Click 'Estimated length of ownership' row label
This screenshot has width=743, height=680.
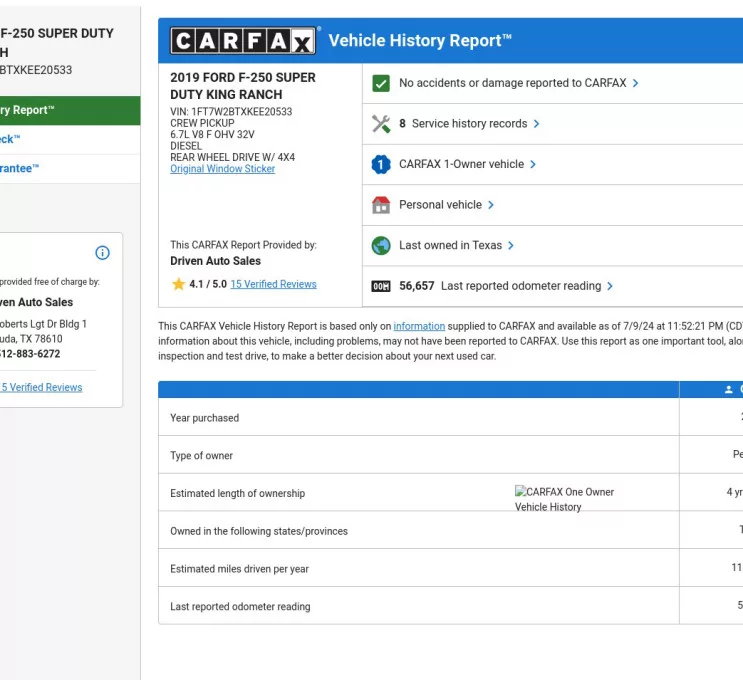click(x=237, y=493)
